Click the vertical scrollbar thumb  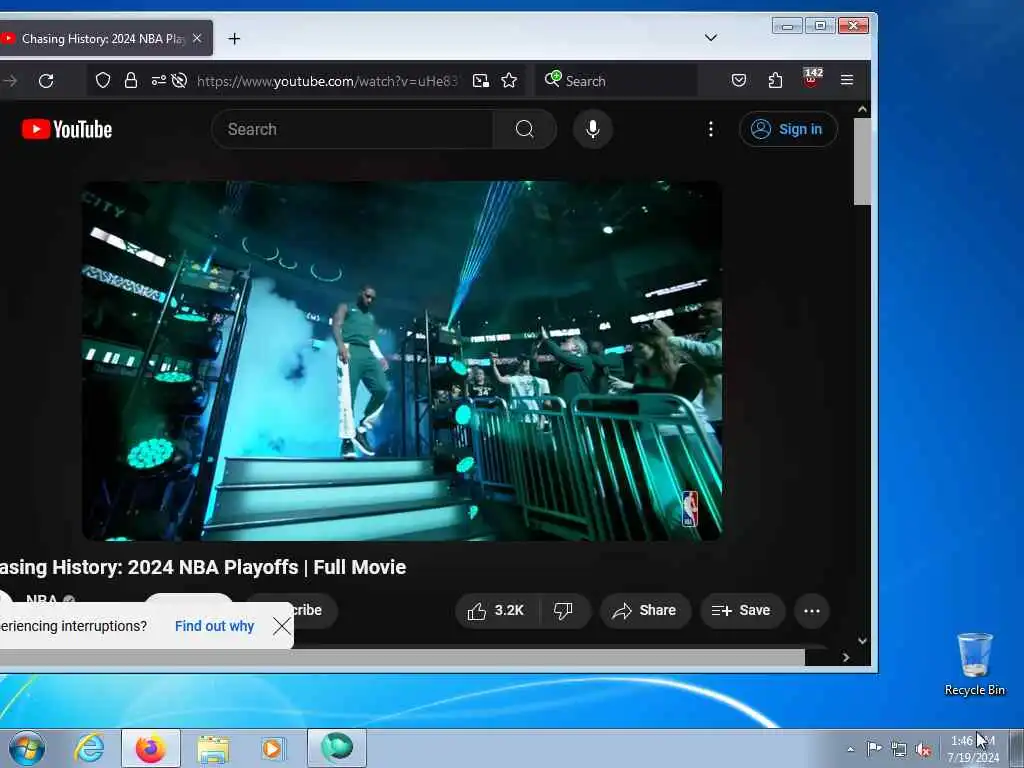(x=862, y=161)
